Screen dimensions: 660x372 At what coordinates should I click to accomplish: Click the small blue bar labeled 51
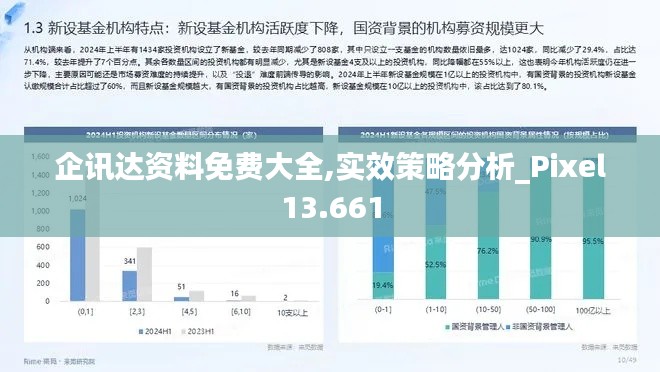click(x=181, y=299)
